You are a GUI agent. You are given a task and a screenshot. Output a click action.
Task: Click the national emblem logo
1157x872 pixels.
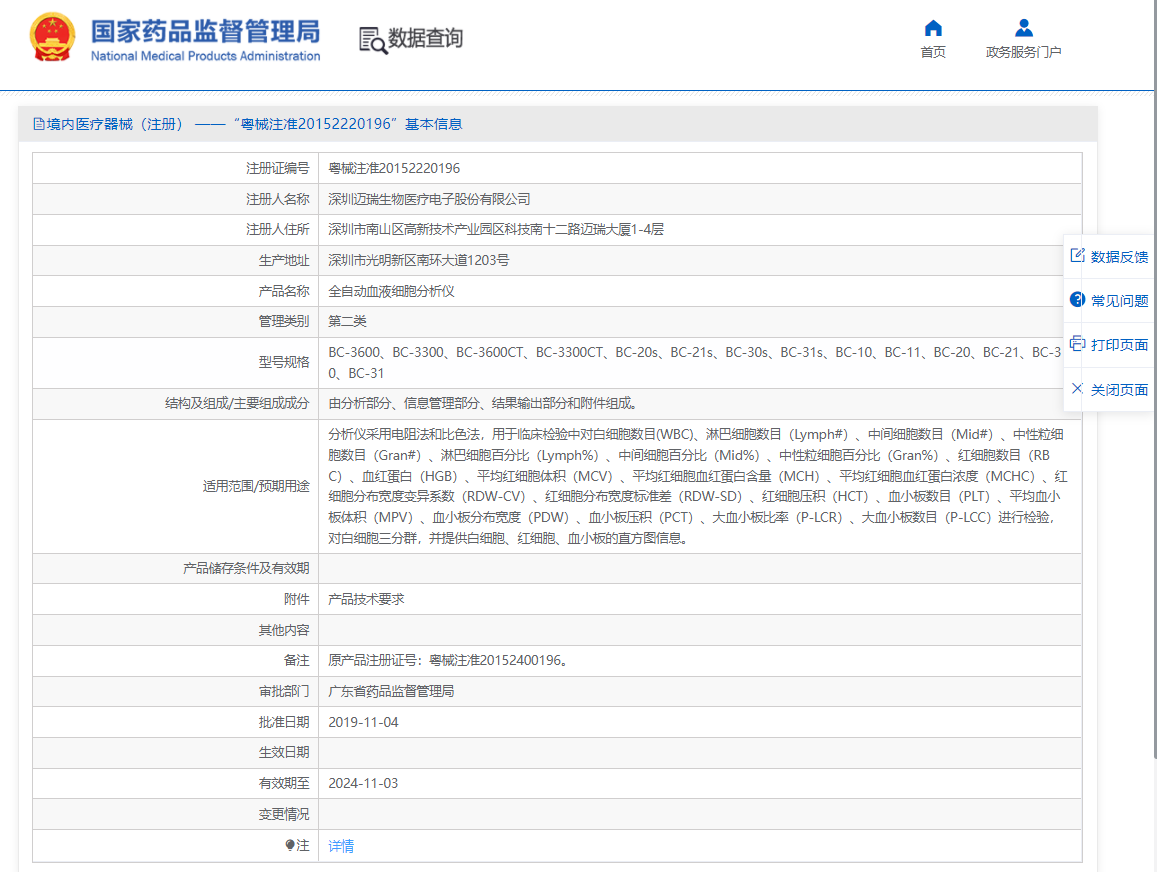coord(52,38)
